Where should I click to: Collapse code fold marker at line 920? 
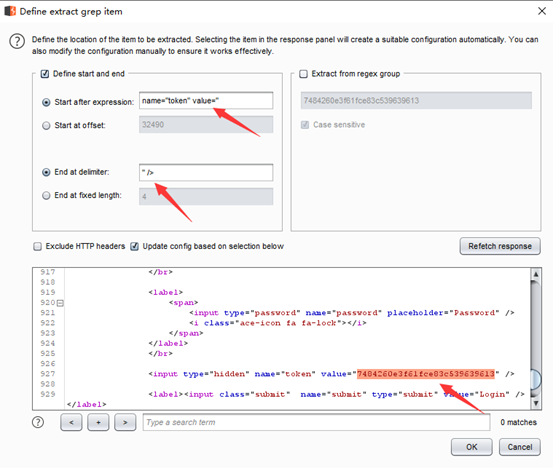60,303
